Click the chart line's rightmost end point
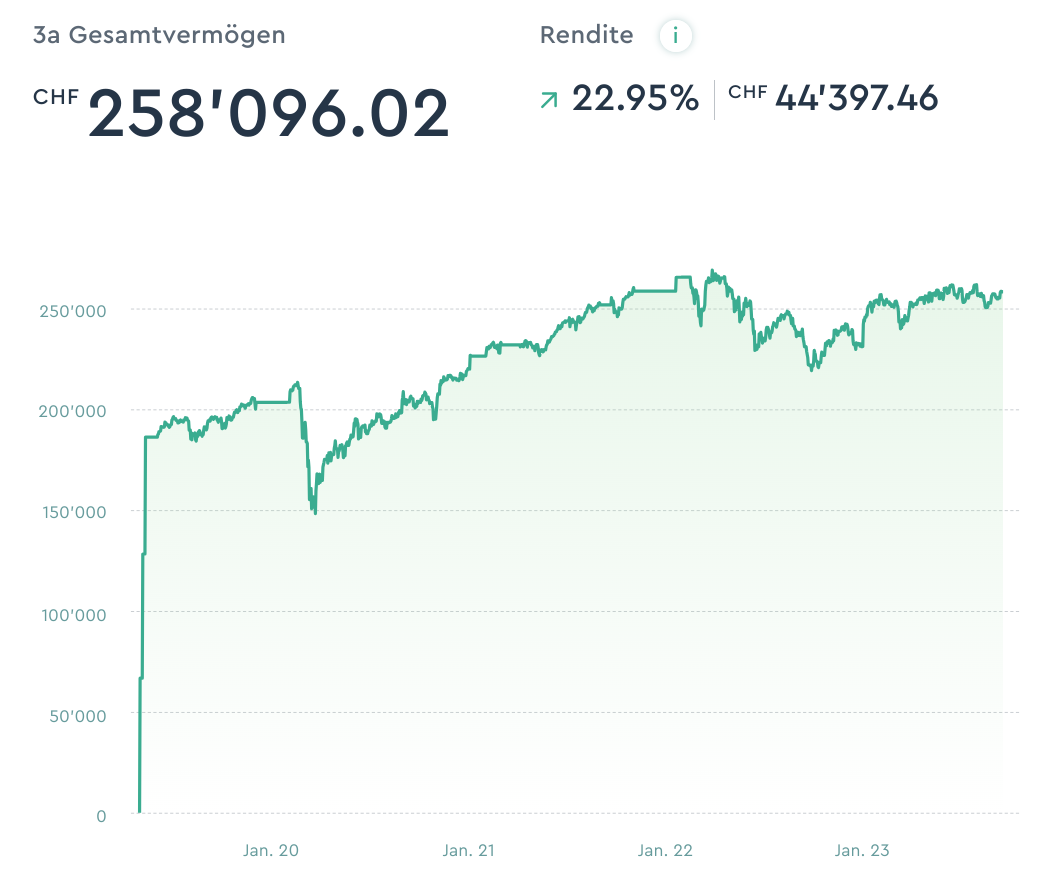 pyautogui.click(x=1002, y=292)
